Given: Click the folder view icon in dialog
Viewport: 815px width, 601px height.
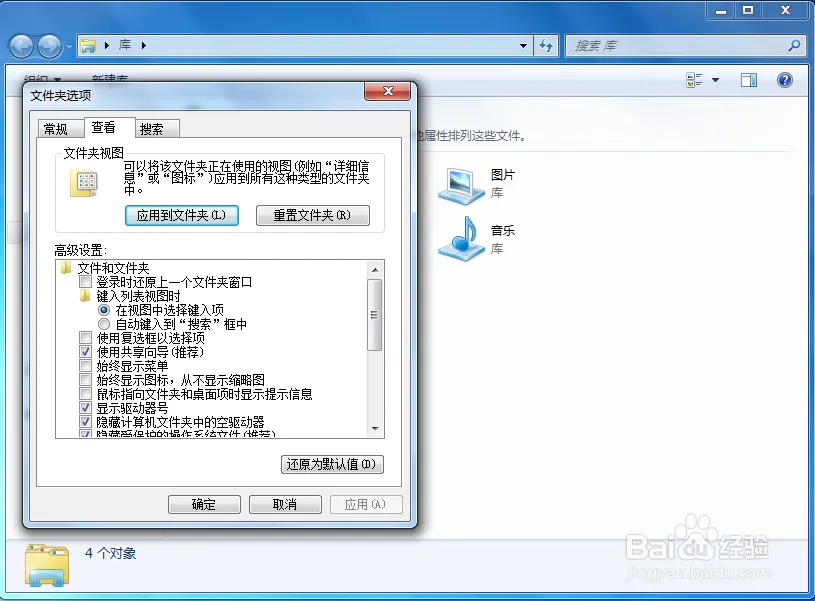Looking at the screenshot, I should (84, 183).
